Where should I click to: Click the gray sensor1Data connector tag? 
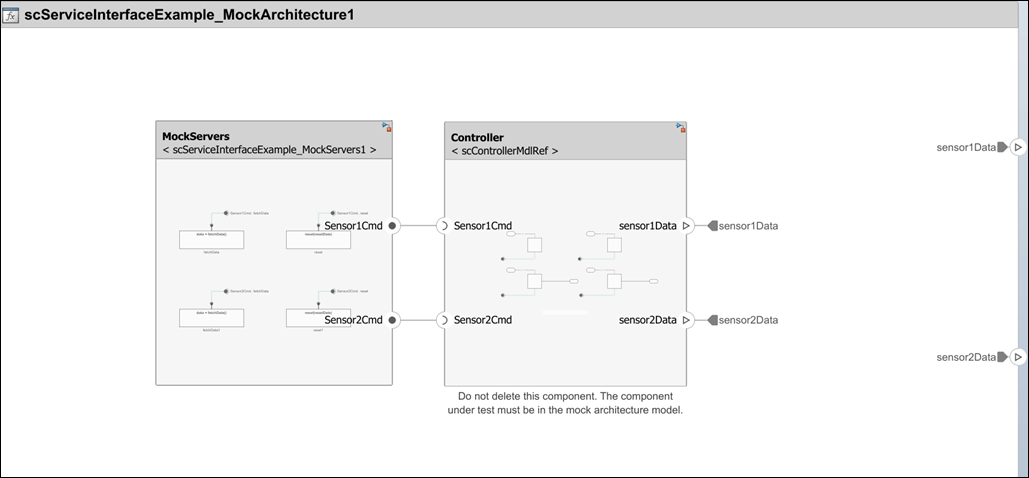[x=713, y=226]
